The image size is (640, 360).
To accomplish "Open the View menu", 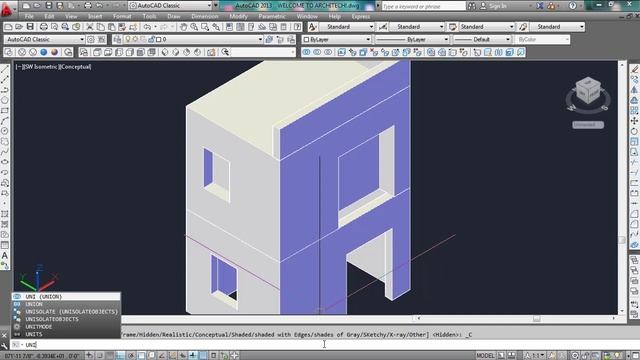I will [x=71, y=16].
